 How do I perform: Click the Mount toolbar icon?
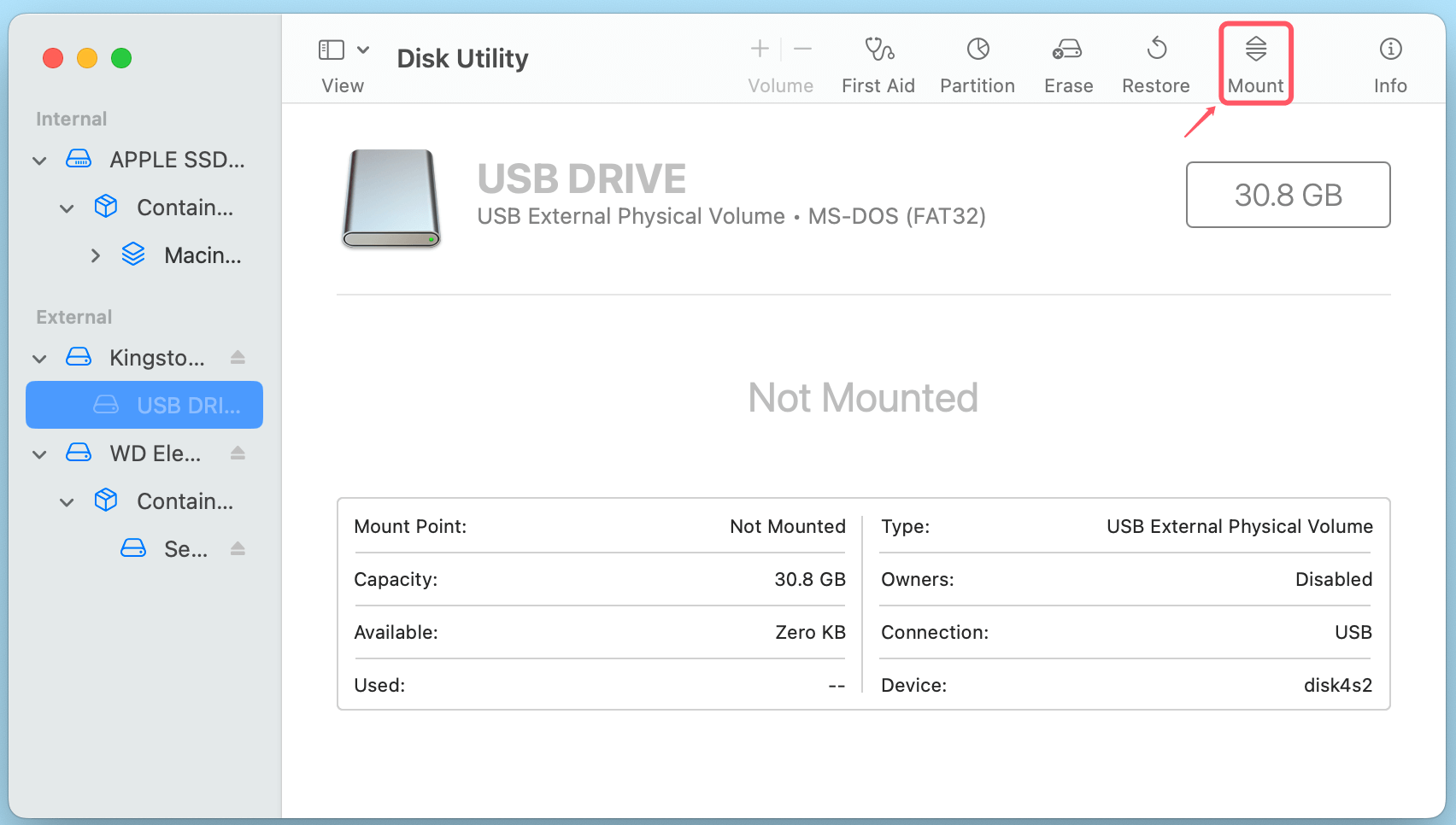click(1255, 62)
